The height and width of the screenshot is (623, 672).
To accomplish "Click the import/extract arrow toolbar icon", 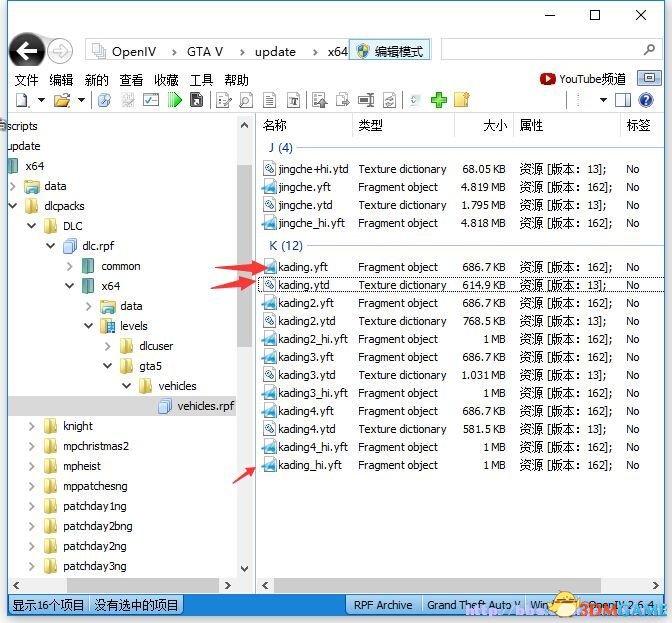I will [x=320, y=100].
